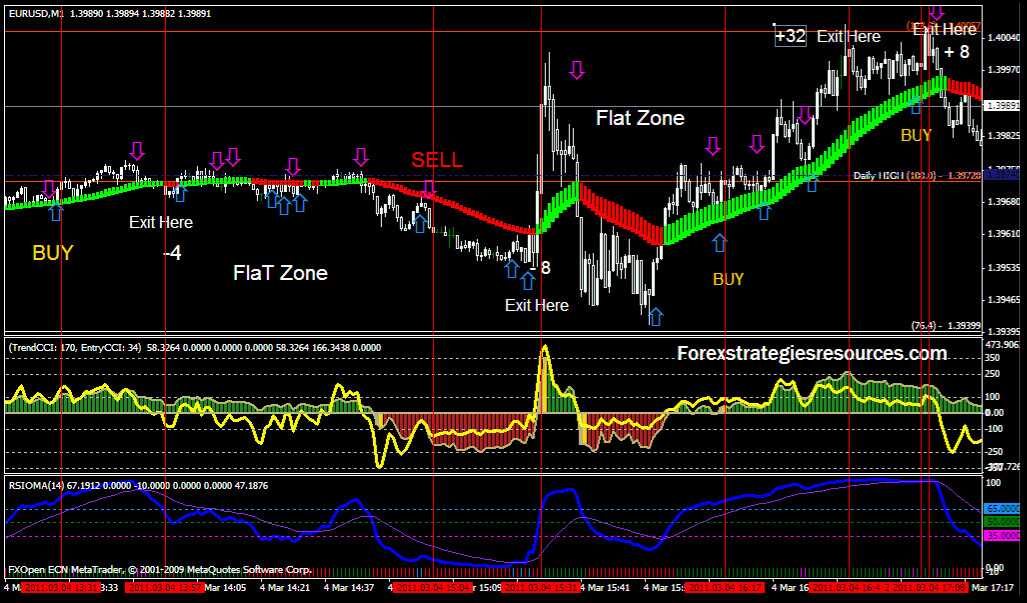Viewport: 1027px width, 603px height.
Task: Click the 1.39465 price scale value
Action: tap(1006, 301)
